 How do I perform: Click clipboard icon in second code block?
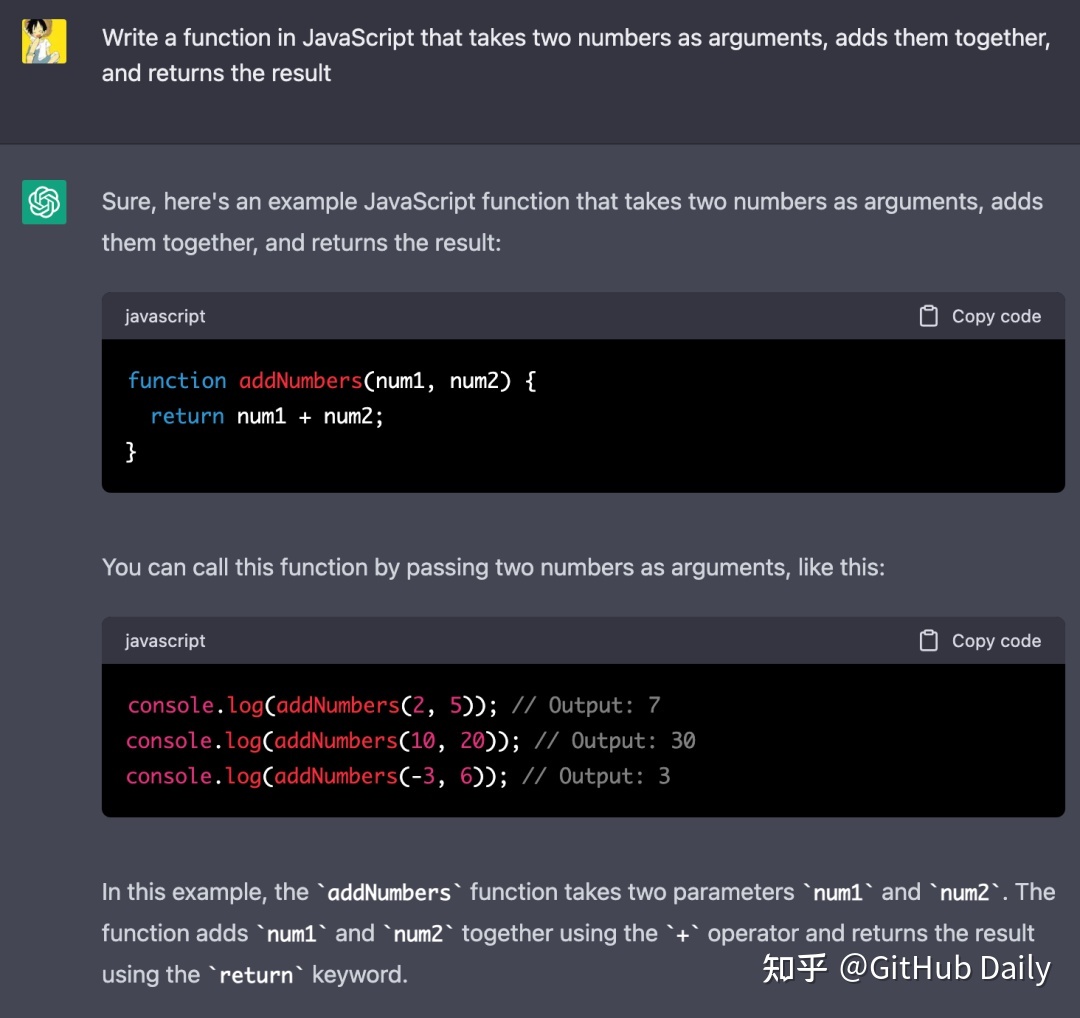pyautogui.click(x=928, y=641)
